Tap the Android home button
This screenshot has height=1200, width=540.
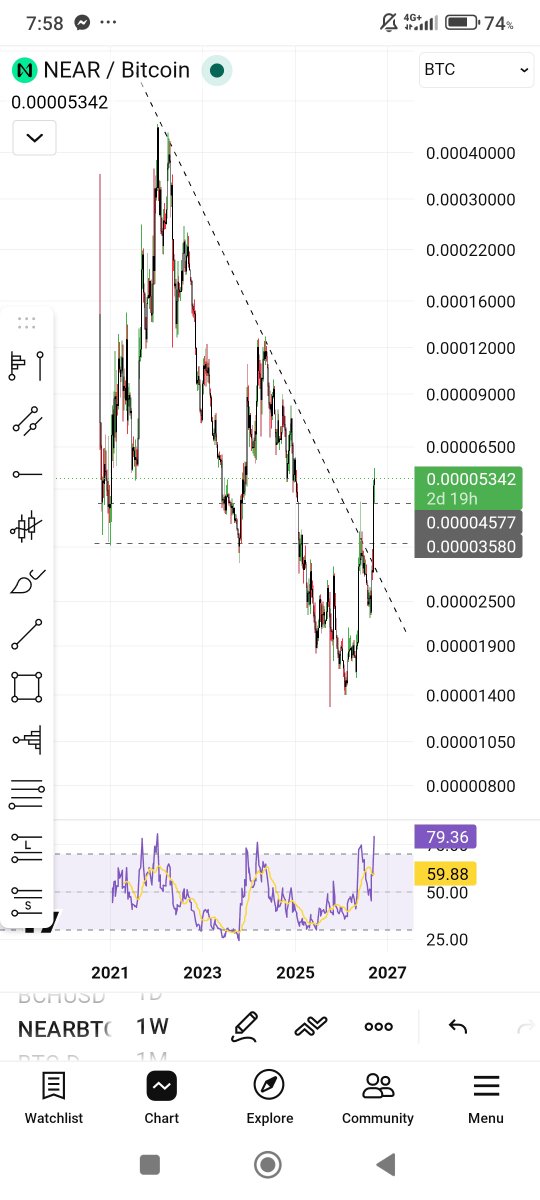267,1164
